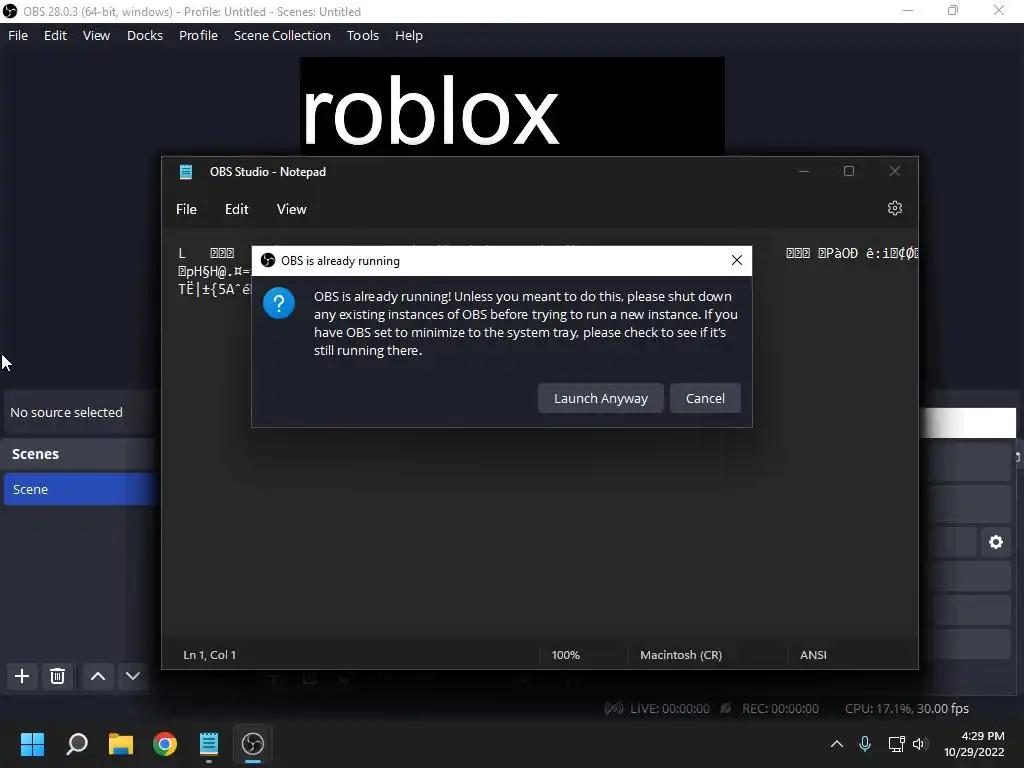Viewport: 1024px width, 768px height.
Task: Click the OBS logo in main title bar
Action: tap(10, 11)
